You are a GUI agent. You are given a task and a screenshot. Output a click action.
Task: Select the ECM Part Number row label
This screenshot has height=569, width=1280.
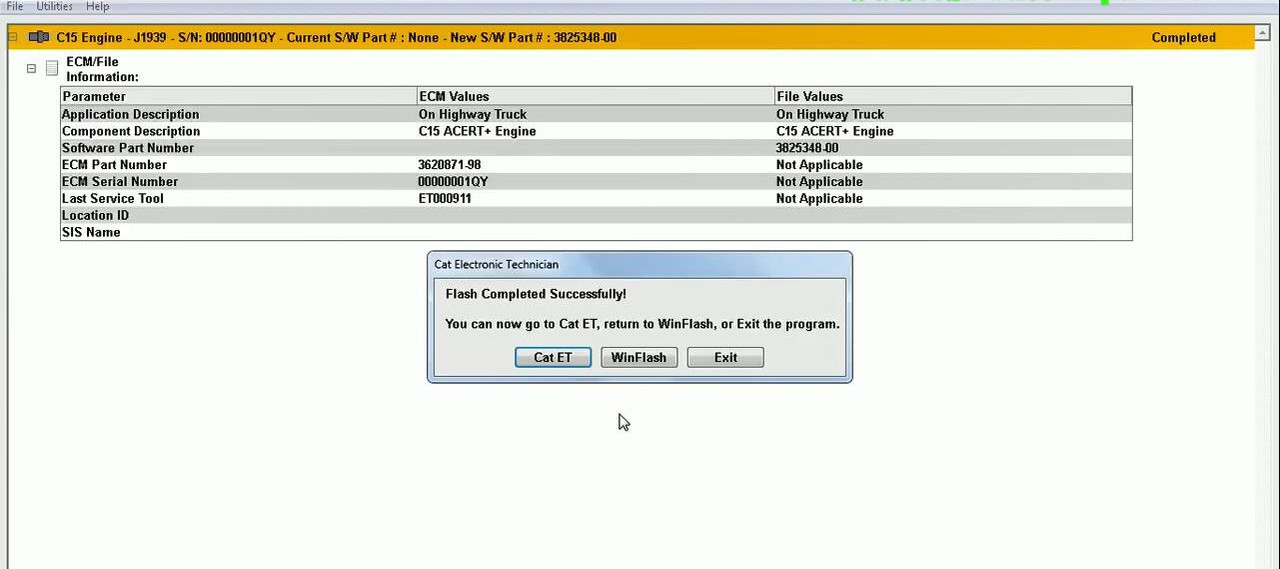114,165
